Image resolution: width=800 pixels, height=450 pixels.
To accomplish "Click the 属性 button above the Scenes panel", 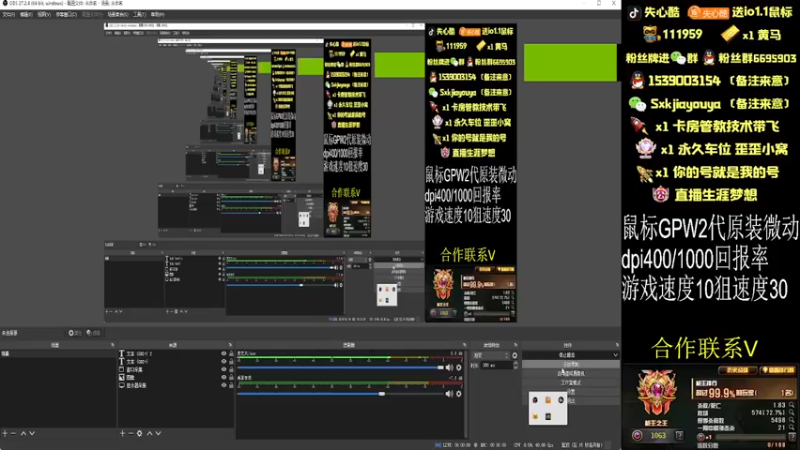I will pyautogui.click(x=74, y=333).
